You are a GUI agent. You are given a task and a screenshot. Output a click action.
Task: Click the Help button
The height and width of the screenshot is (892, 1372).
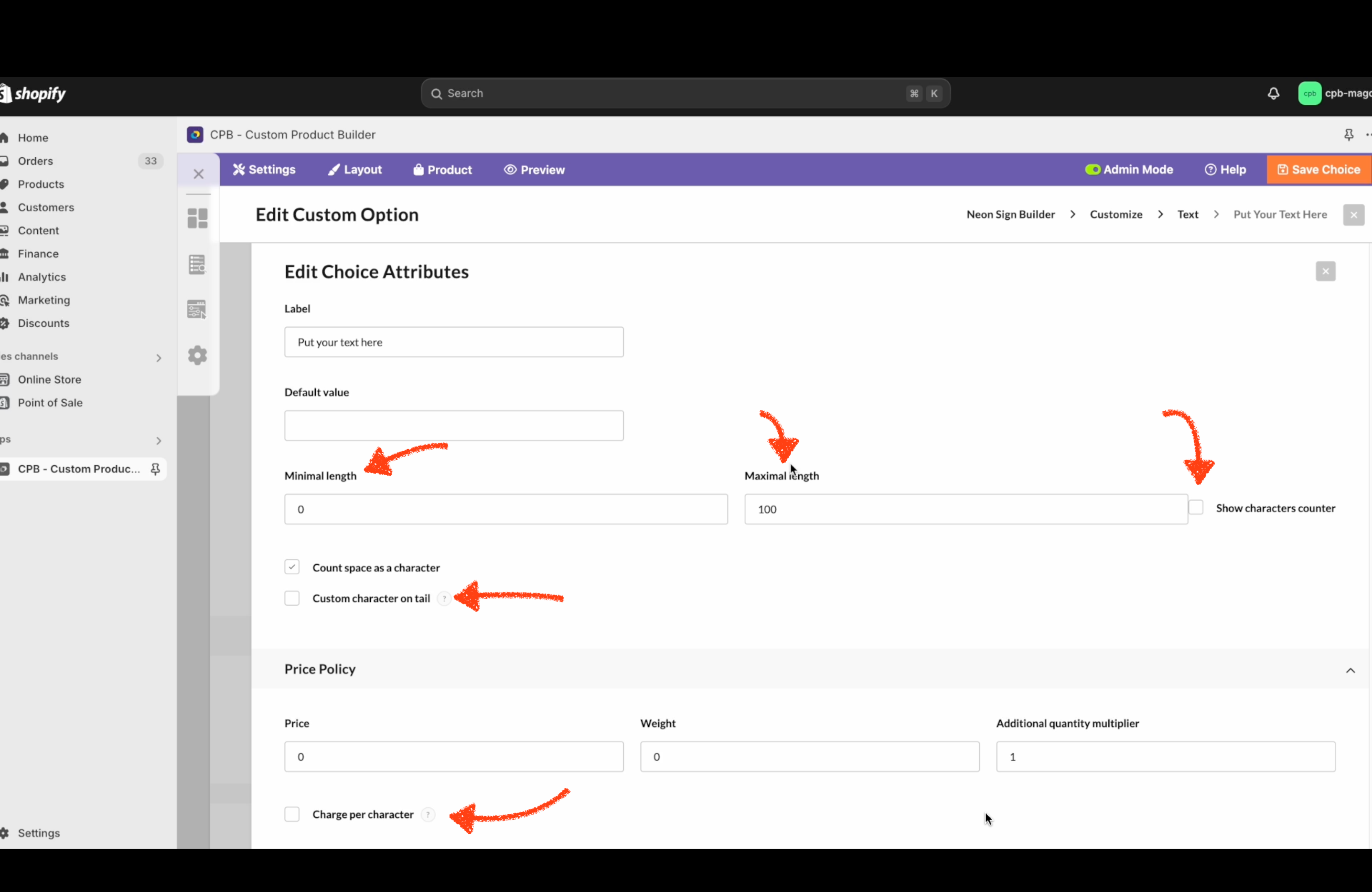pos(1225,169)
